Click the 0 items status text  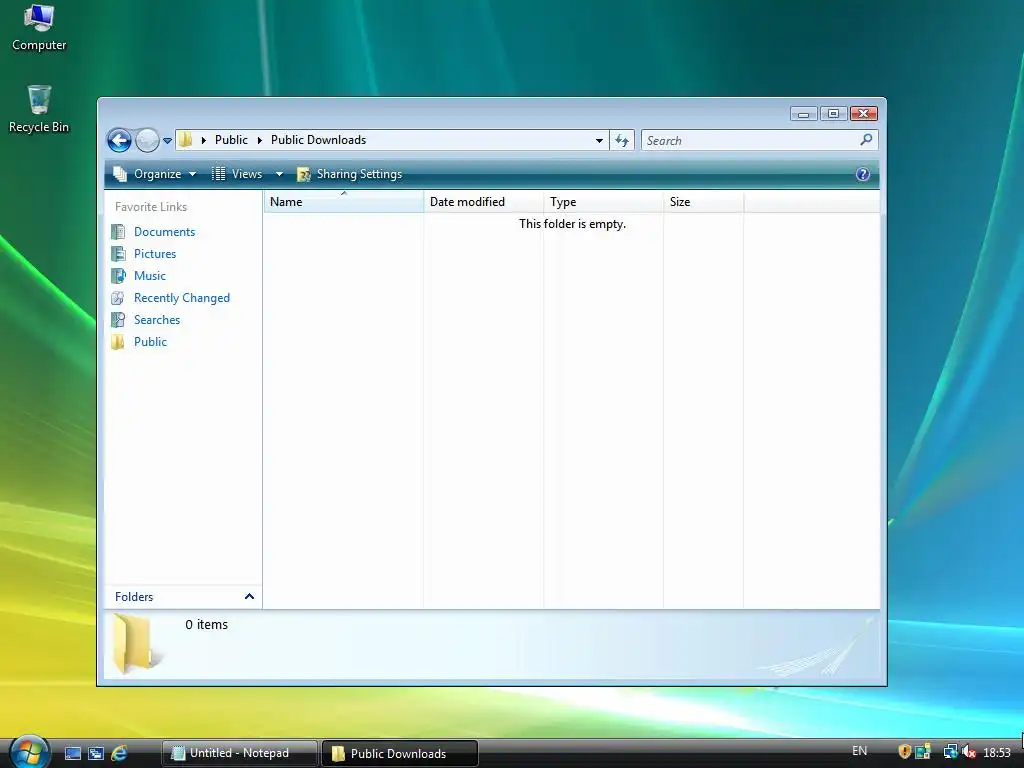[206, 625]
